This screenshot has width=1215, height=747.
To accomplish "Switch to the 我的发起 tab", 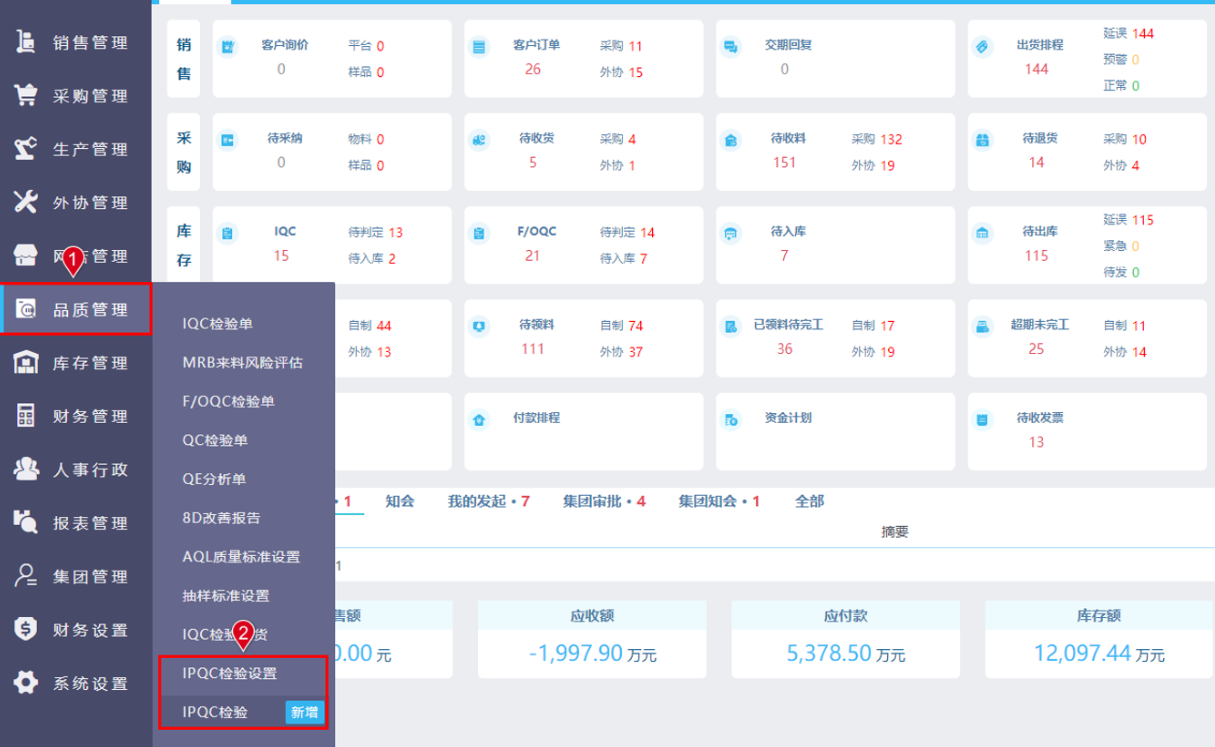I will tap(488, 501).
